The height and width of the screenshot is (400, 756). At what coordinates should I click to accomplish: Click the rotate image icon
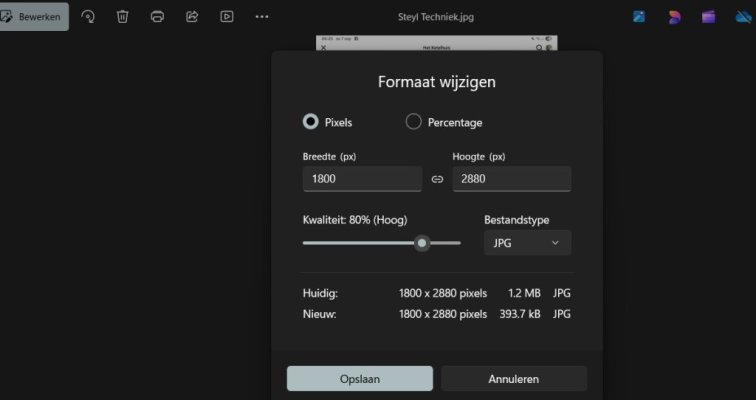88,17
